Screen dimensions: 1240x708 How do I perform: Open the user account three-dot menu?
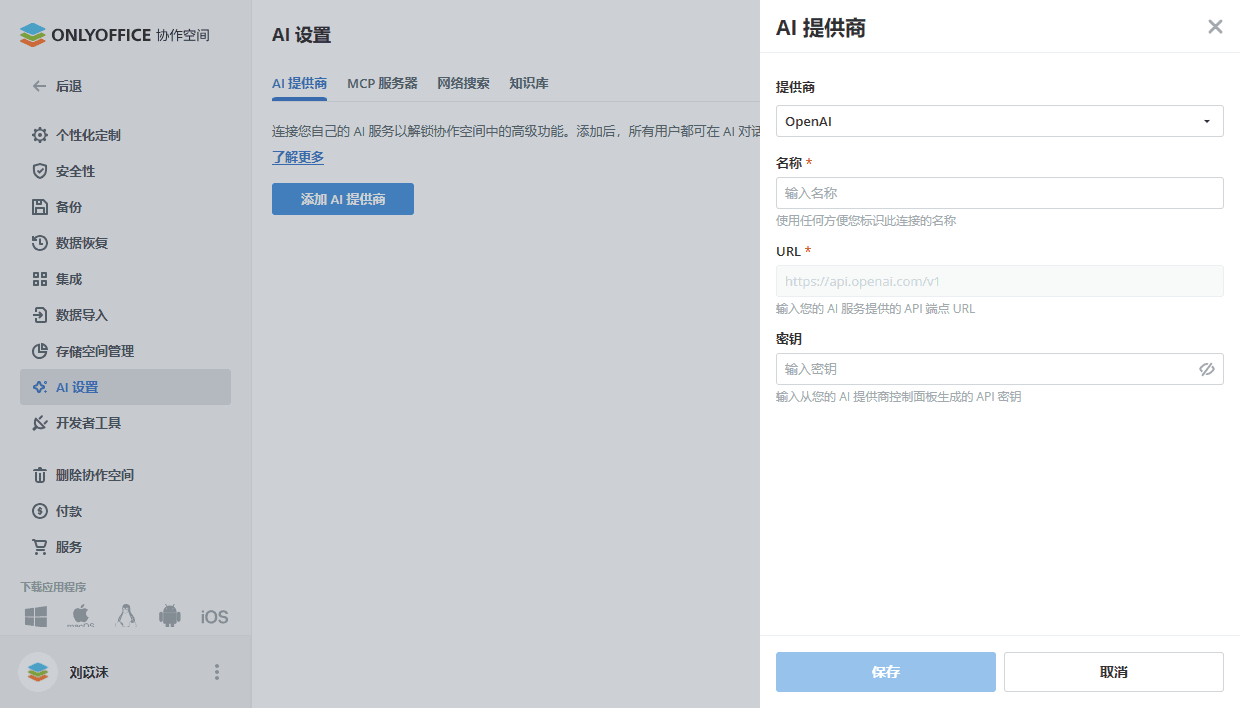point(216,672)
